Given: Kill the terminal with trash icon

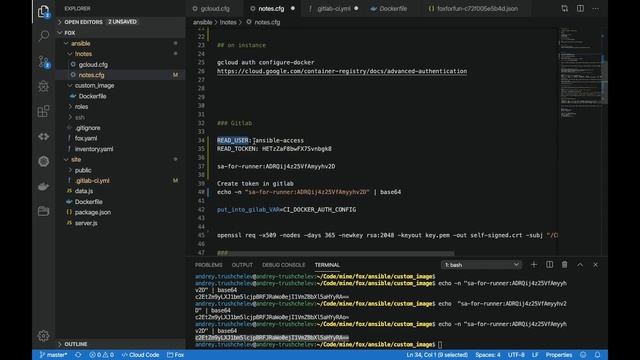Looking at the screenshot, I should pyautogui.click(x=564, y=264).
